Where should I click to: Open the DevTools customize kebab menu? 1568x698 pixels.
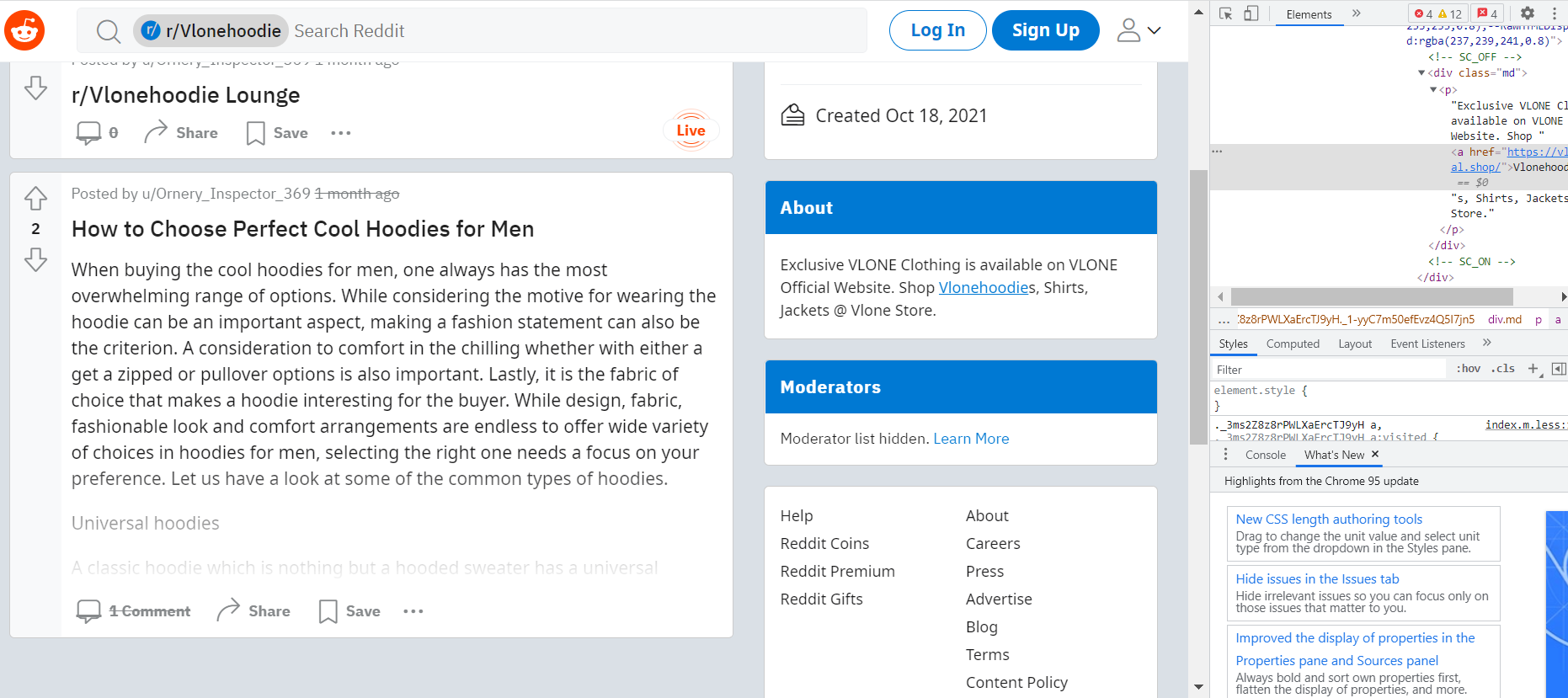coord(1554,13)
